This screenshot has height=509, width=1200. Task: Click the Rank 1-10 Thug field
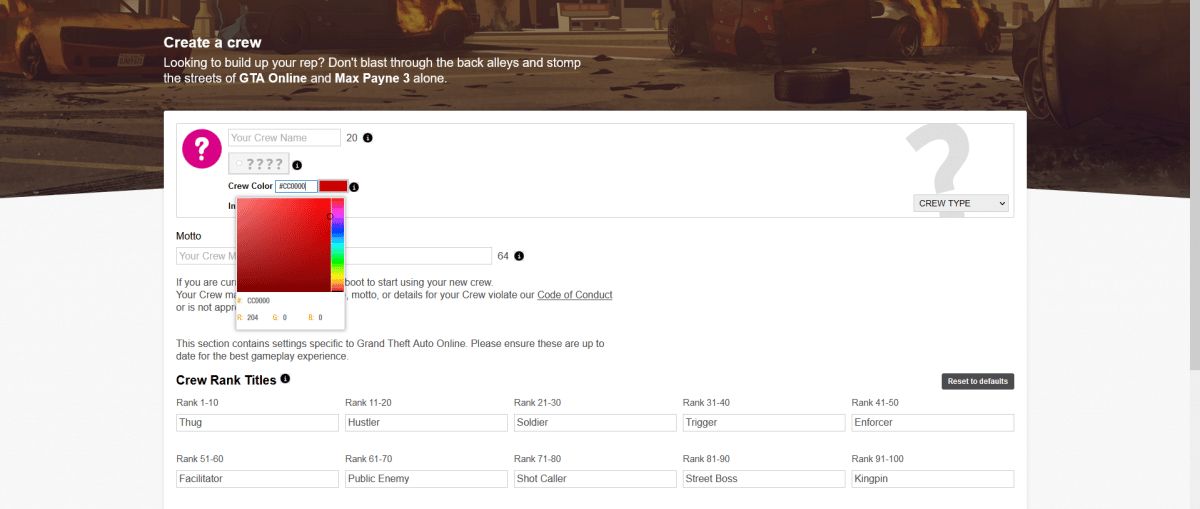(257, 423)
